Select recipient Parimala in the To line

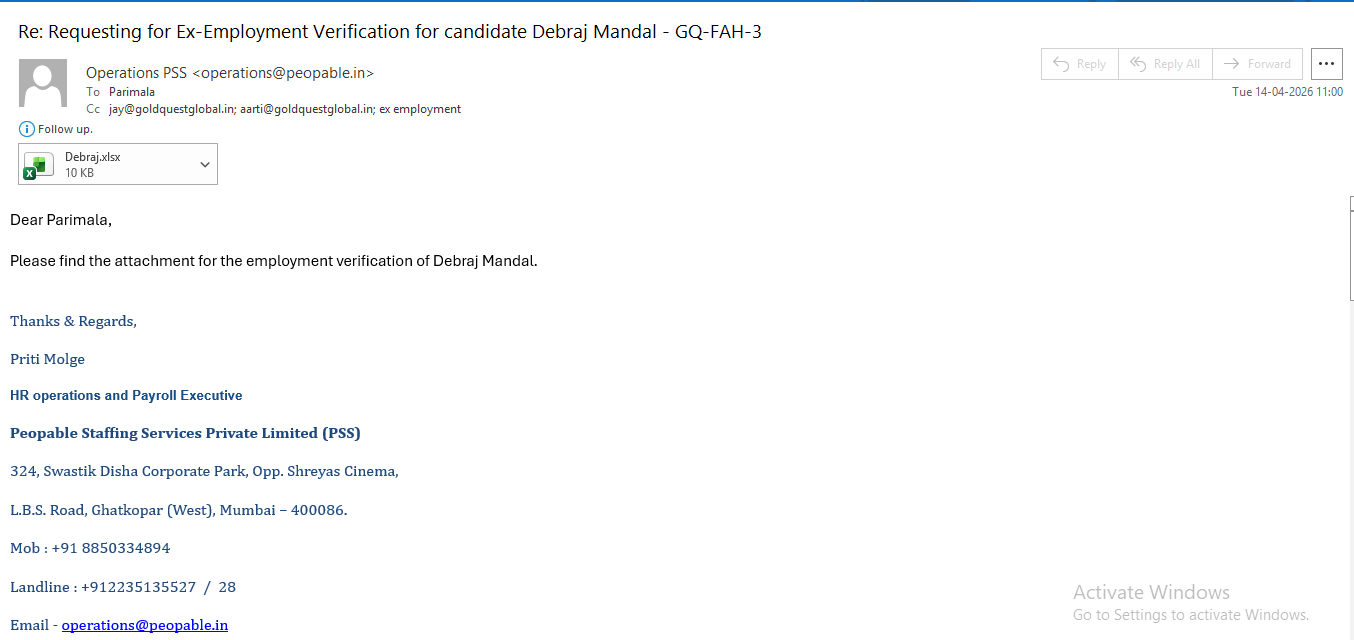(132, 92)
